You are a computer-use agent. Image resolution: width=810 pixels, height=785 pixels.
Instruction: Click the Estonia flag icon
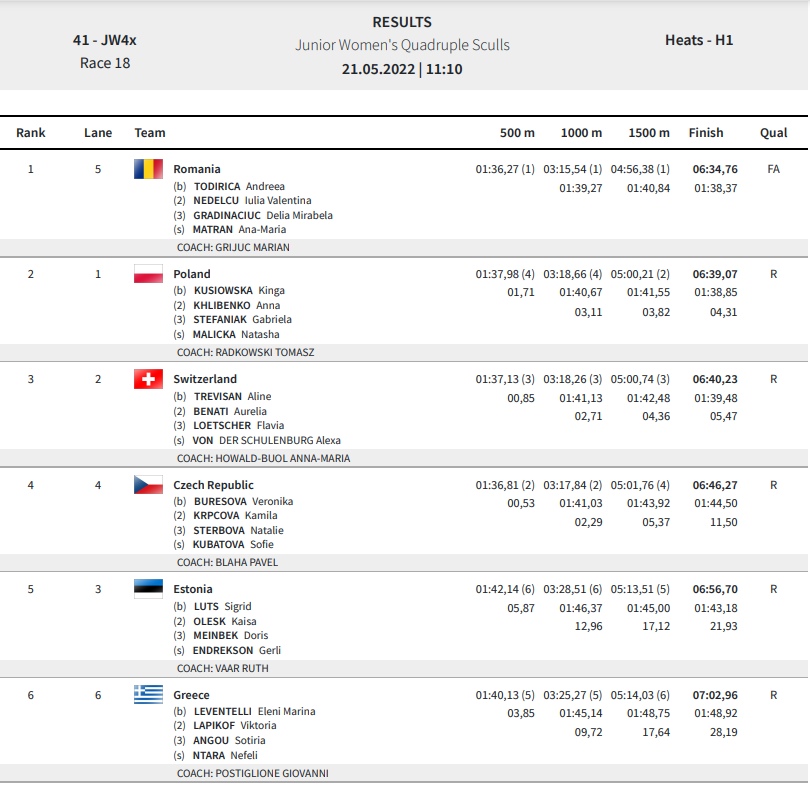coord(148,589)
